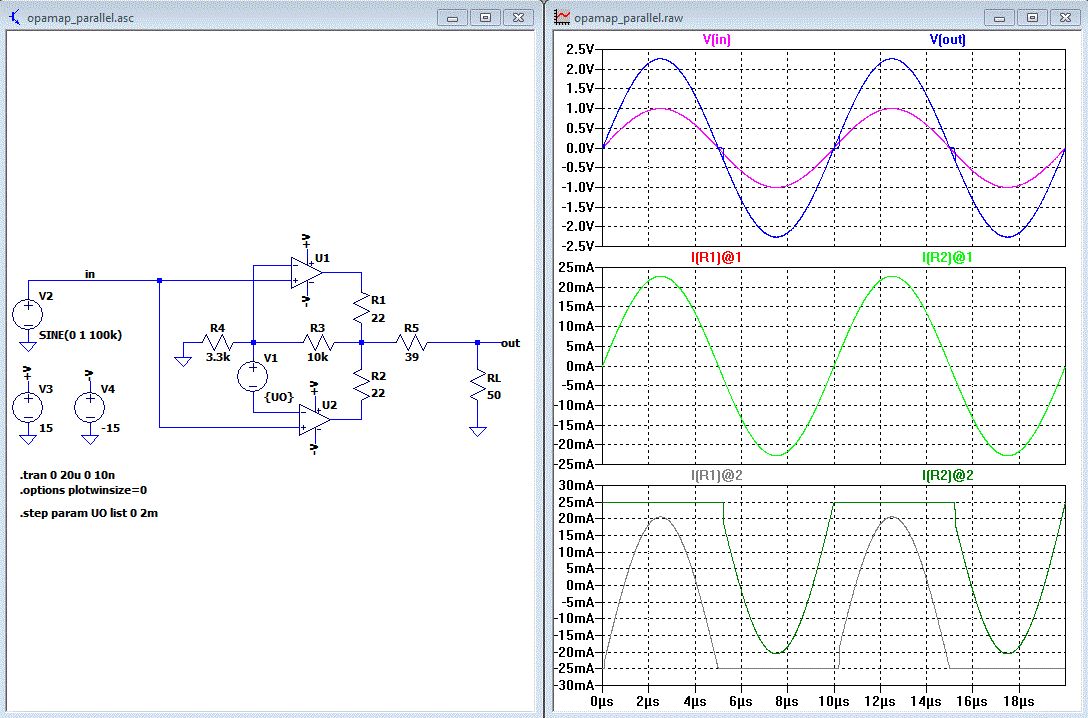Select the V2 sine voltage source symbol

(27, 314)
